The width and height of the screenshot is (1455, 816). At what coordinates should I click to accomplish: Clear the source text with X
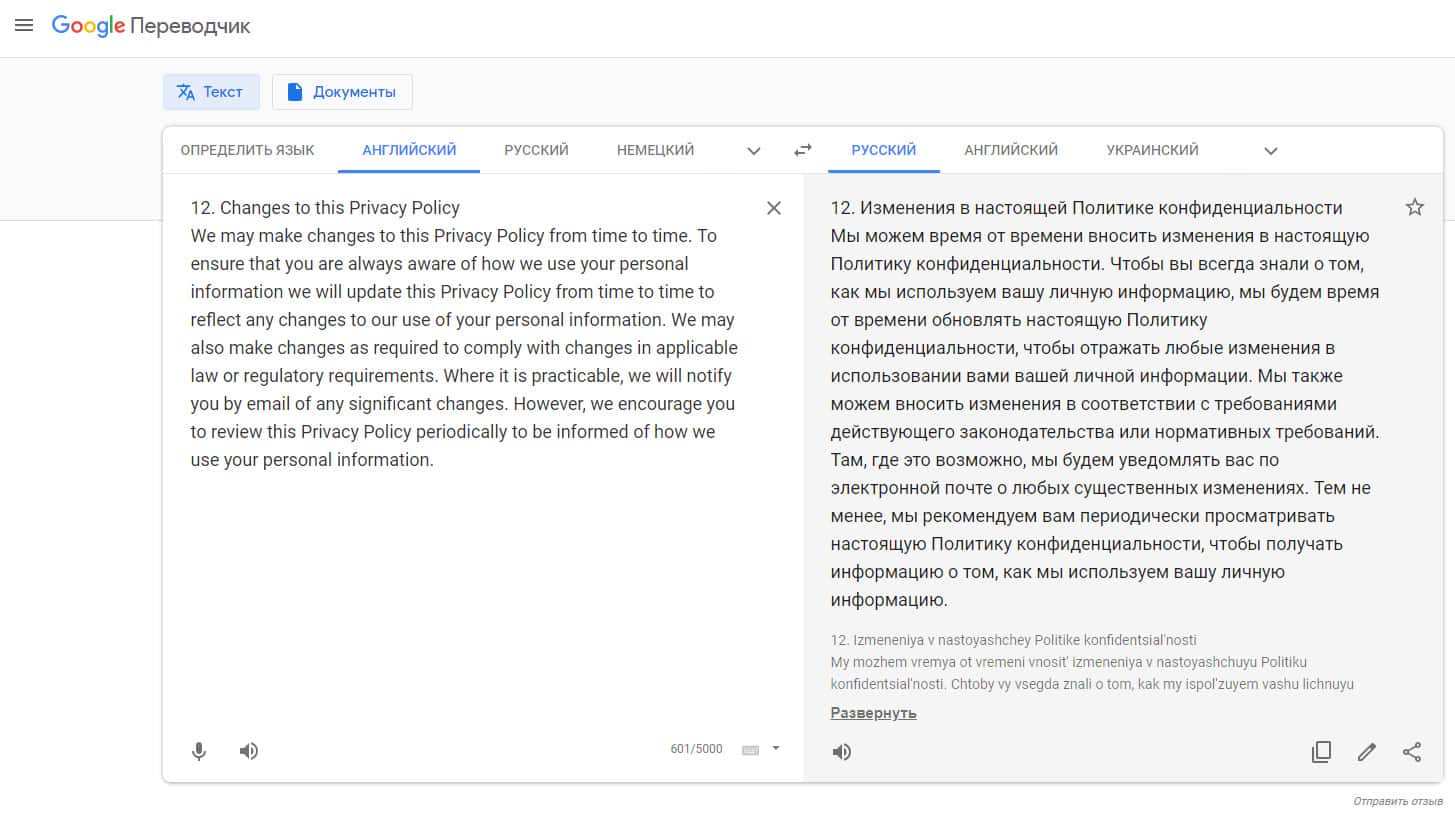pos(773,208)
